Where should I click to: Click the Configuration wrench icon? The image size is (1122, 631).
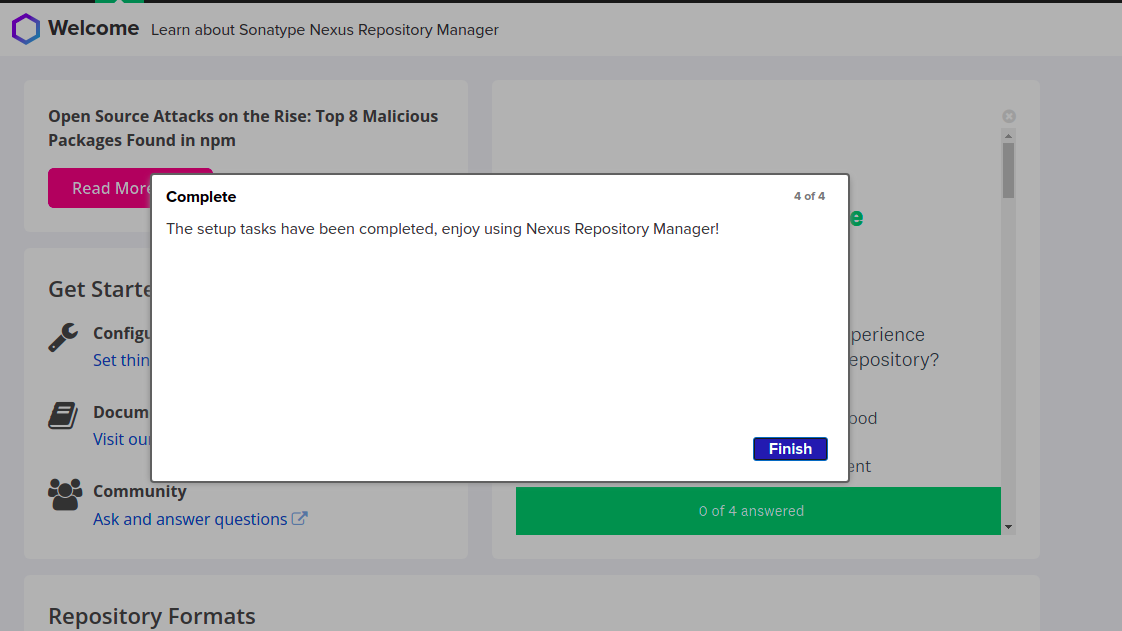pyautogui.click(x=63, y=337)
